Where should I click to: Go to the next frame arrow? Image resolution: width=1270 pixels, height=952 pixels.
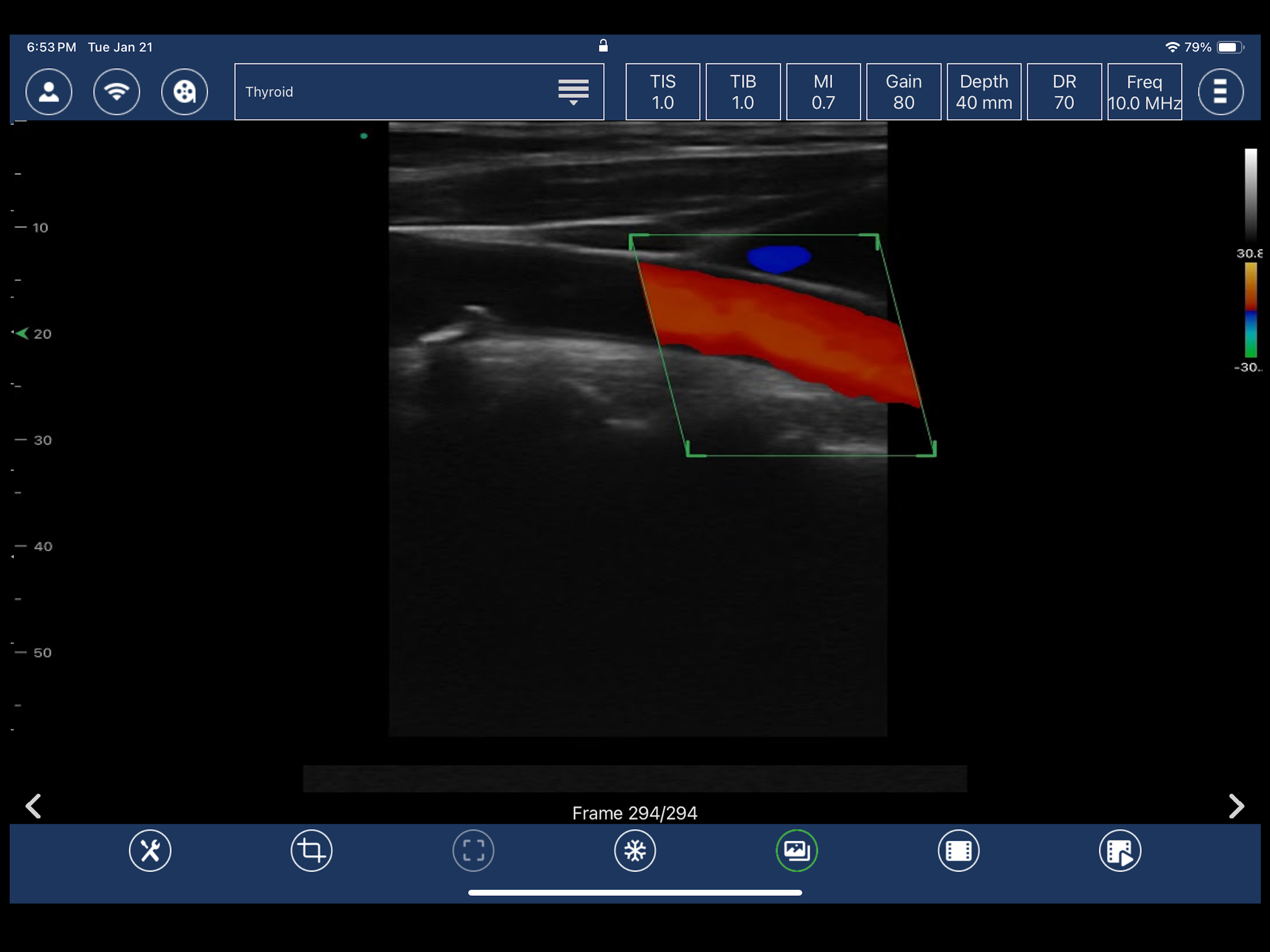1236,806
